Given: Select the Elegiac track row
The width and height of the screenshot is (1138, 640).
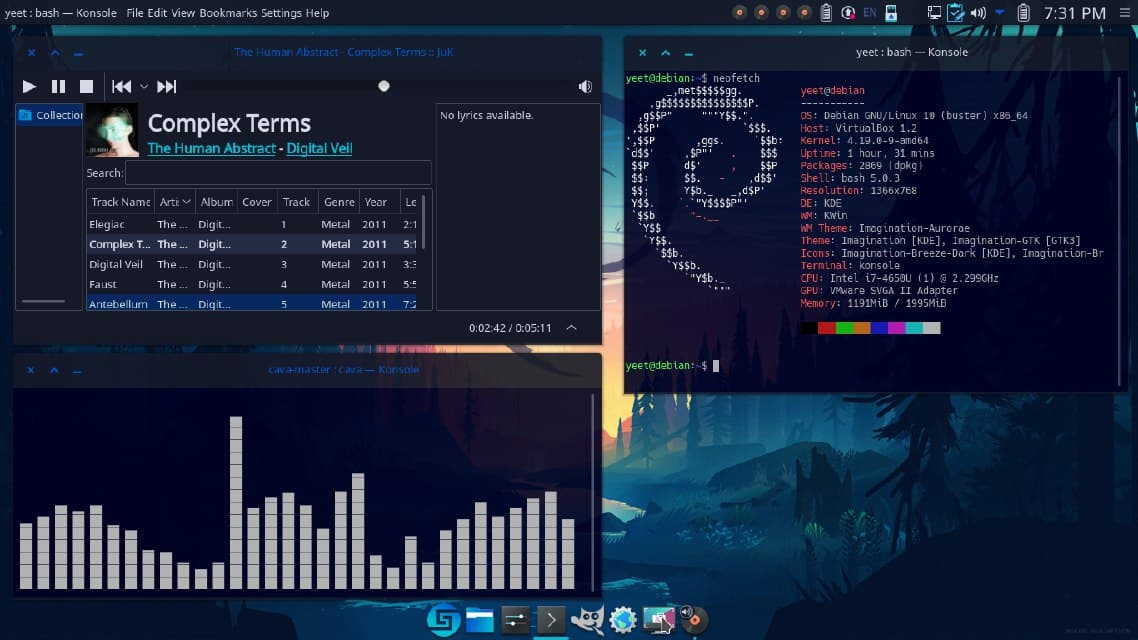Looking at the screenshot, I should pyautogui.click(x=253, y=224).
